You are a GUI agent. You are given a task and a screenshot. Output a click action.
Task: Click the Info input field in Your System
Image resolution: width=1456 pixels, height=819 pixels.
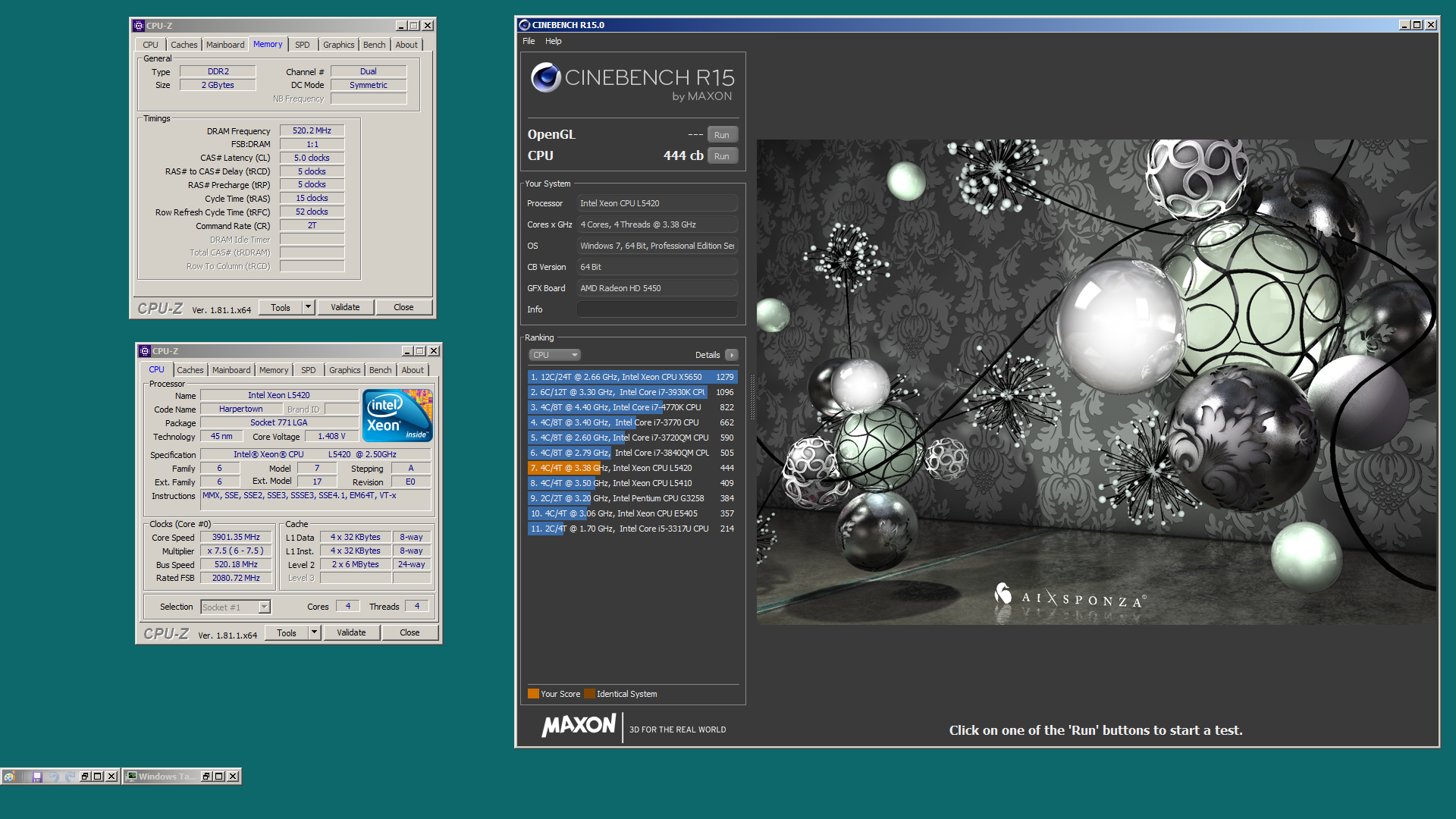(x=657, y=309)
